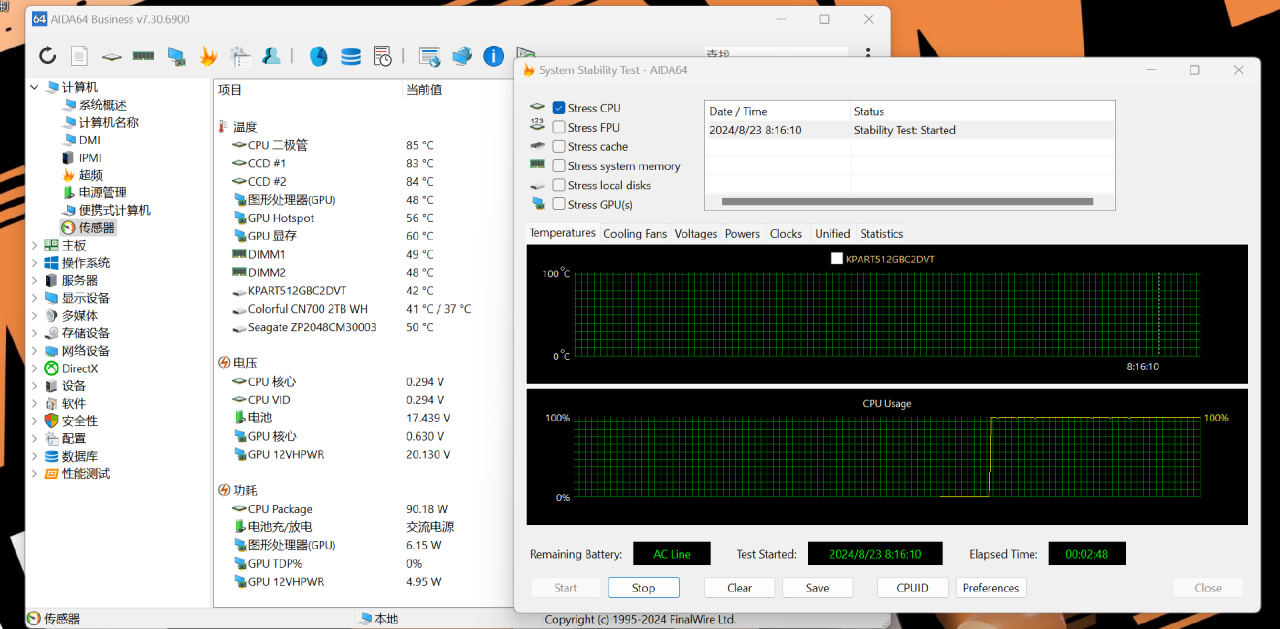Collapse the 计算机 tree node

(34, 87)
